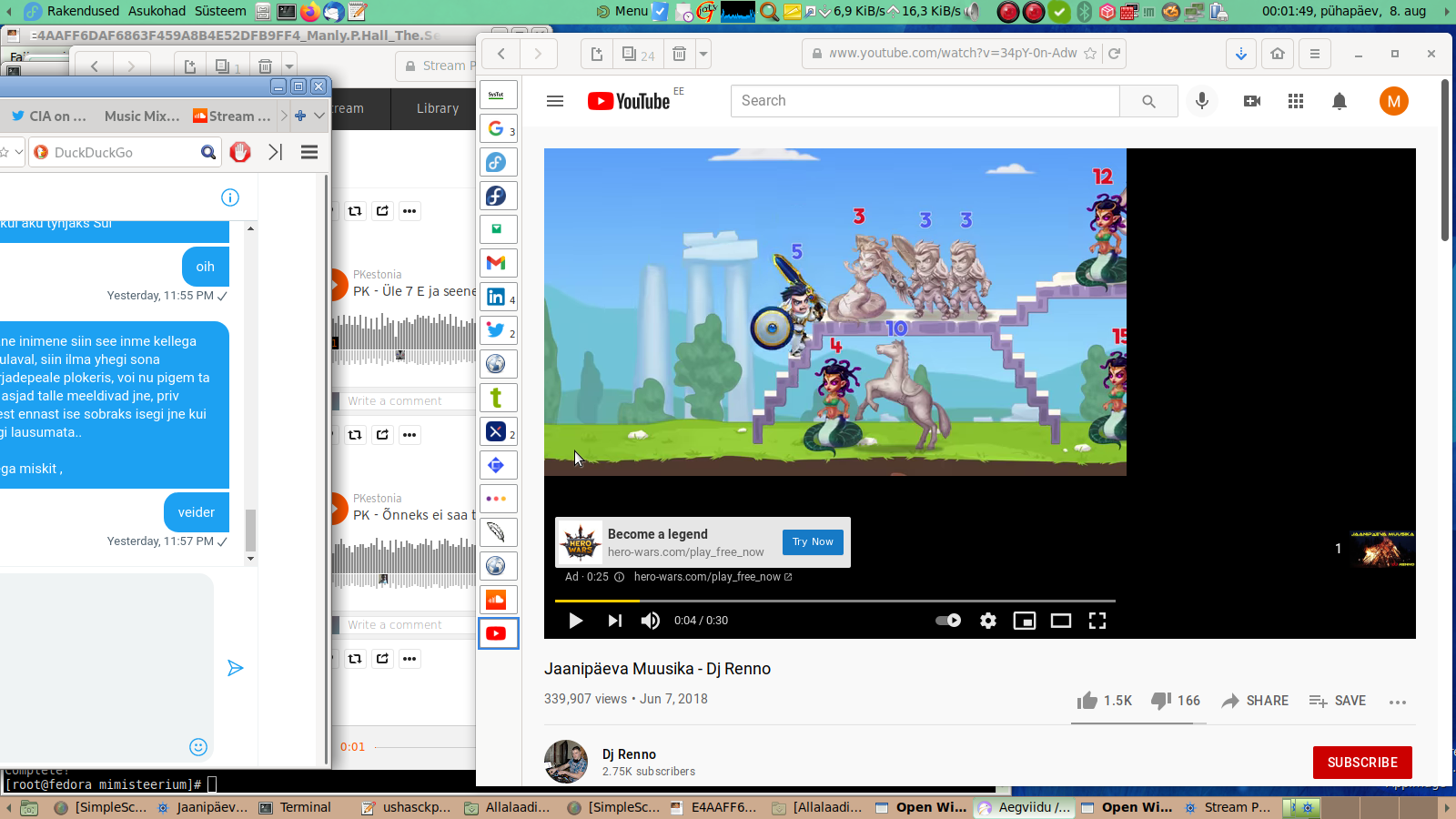Open the emoji picker in the chat box

[x=198, y=747]
